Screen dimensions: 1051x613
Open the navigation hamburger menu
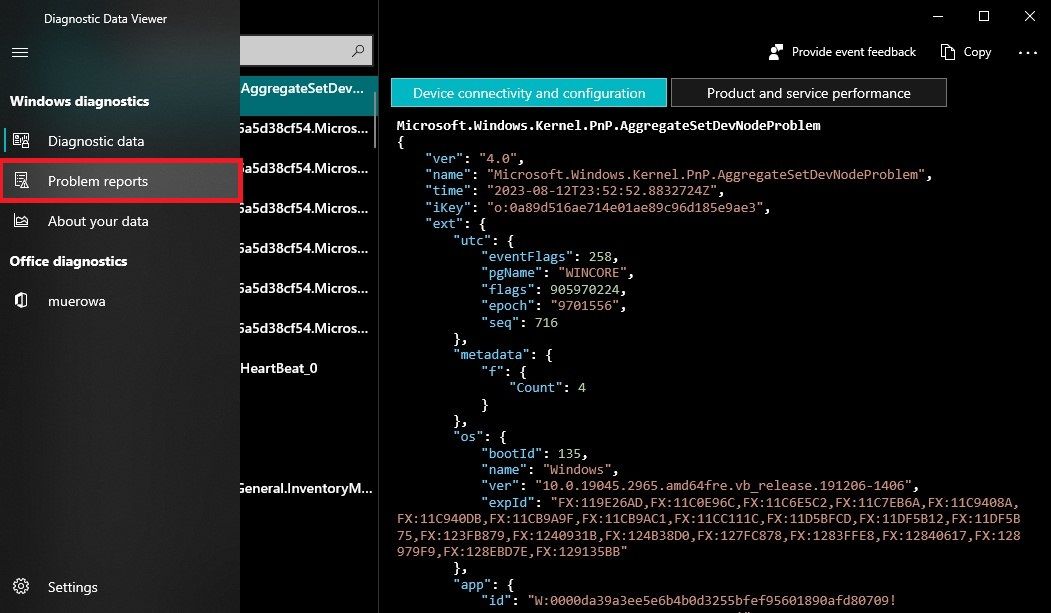pyautogui.click(x=20, y=52)
